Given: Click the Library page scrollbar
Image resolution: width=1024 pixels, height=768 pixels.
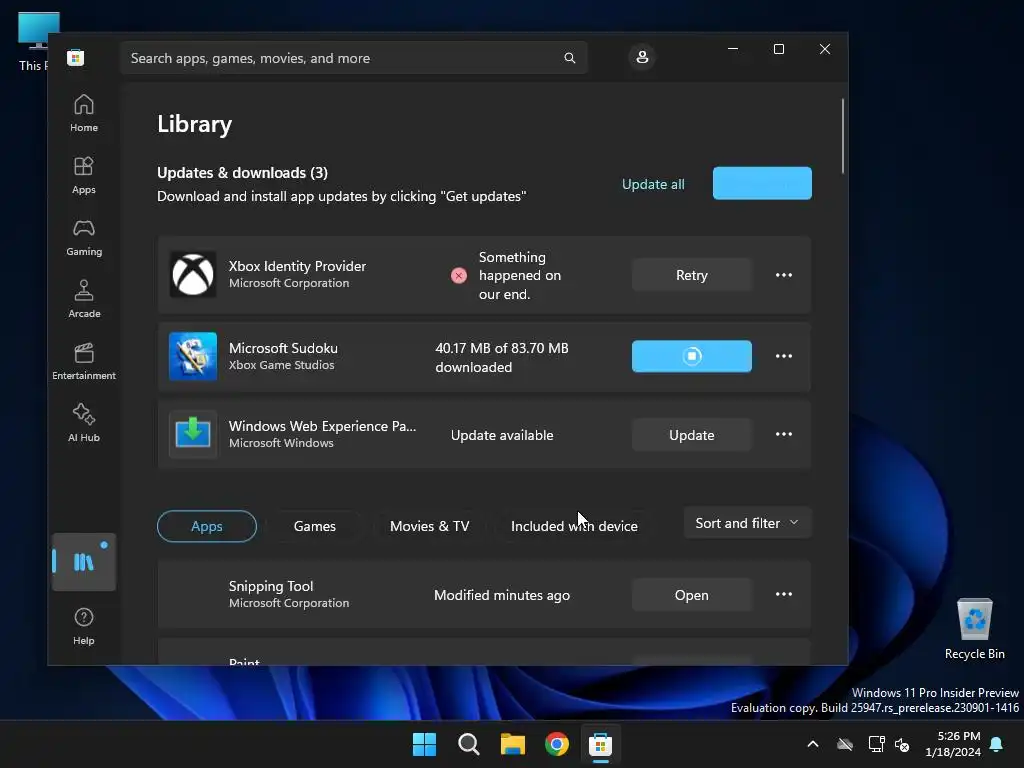Looking at the screenshot, I should click(842, 136).
